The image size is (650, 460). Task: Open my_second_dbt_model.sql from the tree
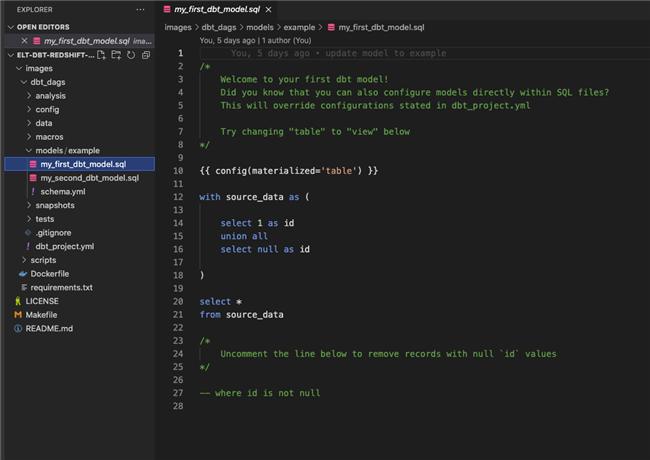click(89, 177)
